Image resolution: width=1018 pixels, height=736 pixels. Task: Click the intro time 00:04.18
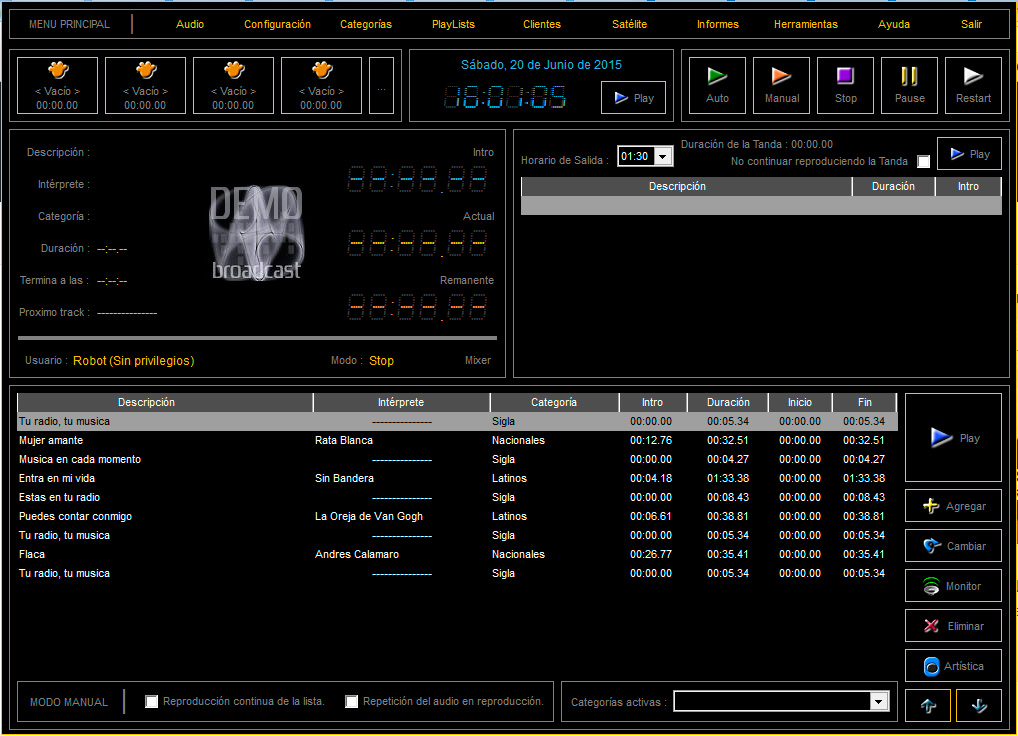pos(651,478)
